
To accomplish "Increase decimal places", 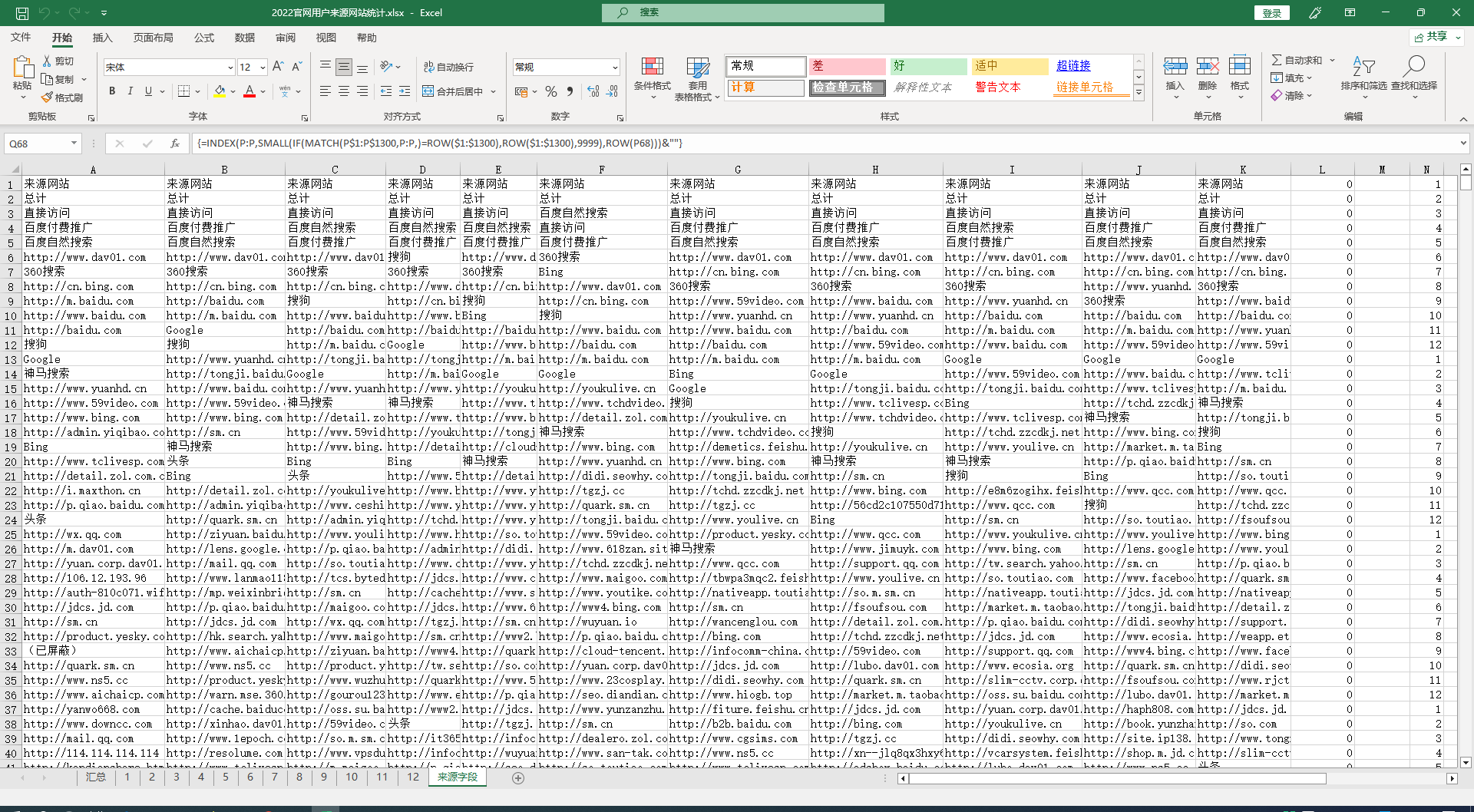I will coord(593,91).
